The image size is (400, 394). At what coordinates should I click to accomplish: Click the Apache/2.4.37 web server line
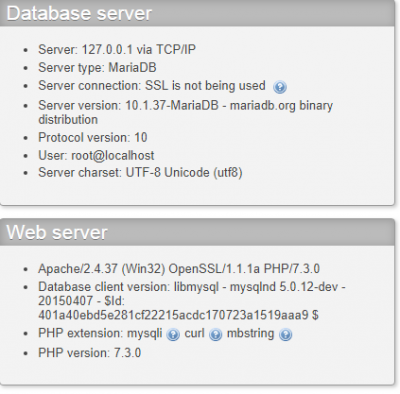coord(179,269)
